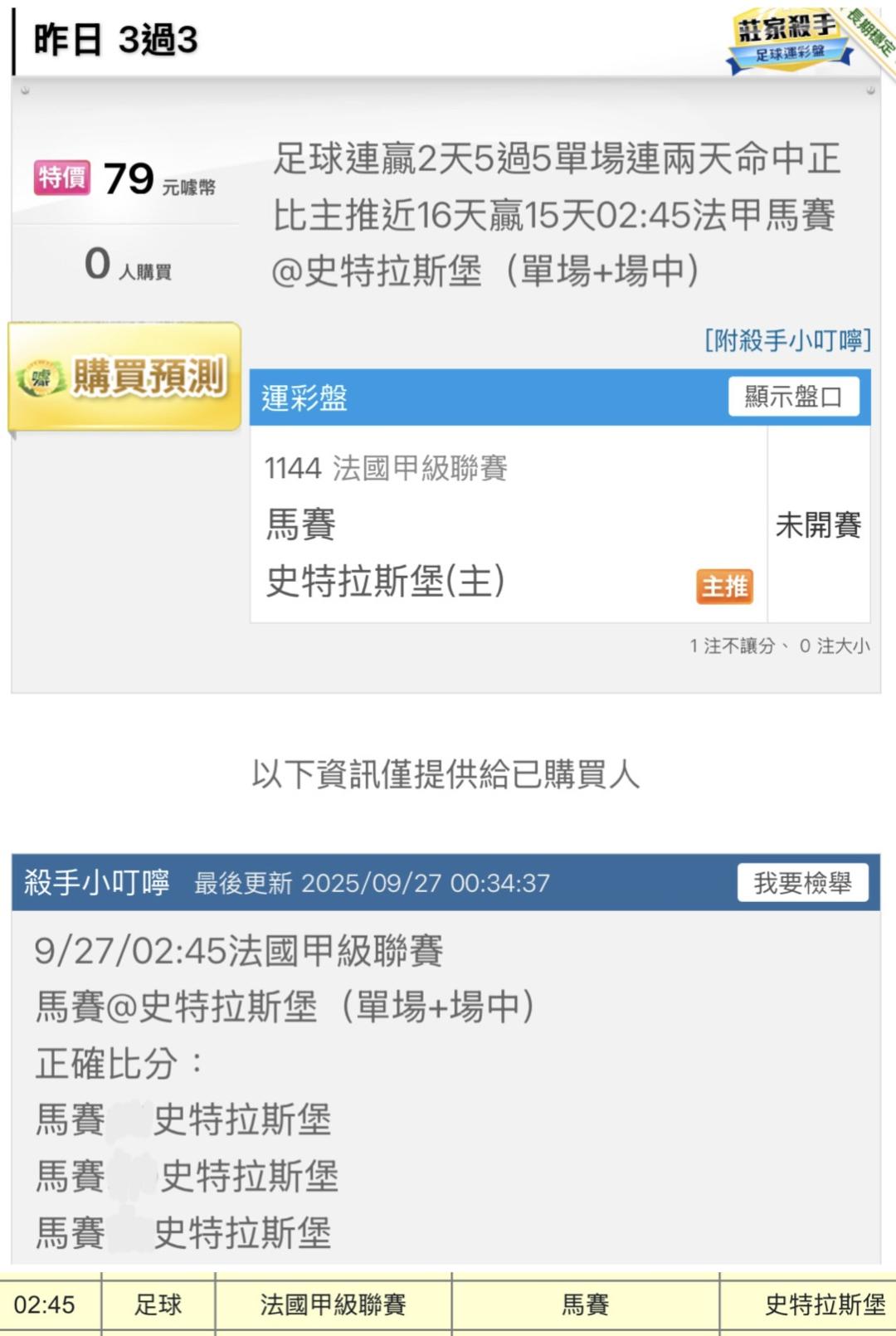
Task: Select 史特拉斯堡(主) team in match card
Action: 386,581
